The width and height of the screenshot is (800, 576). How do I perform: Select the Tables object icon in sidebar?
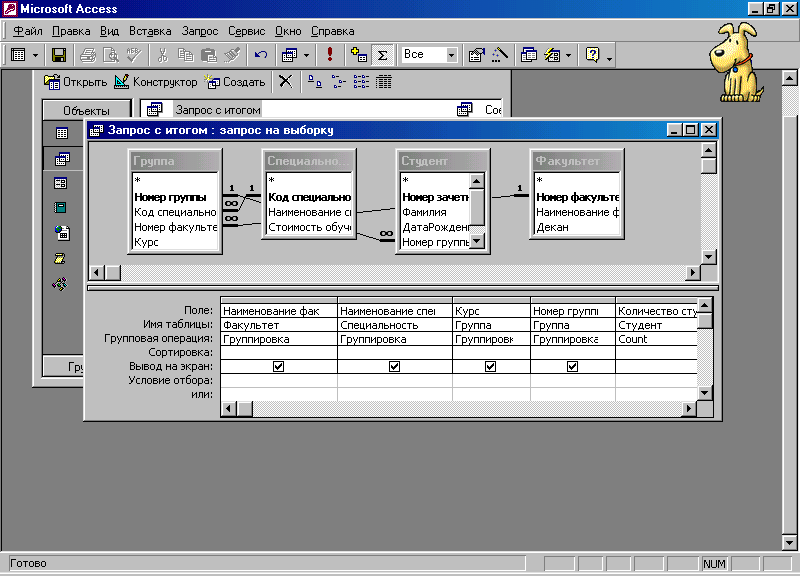click(62, 134)
